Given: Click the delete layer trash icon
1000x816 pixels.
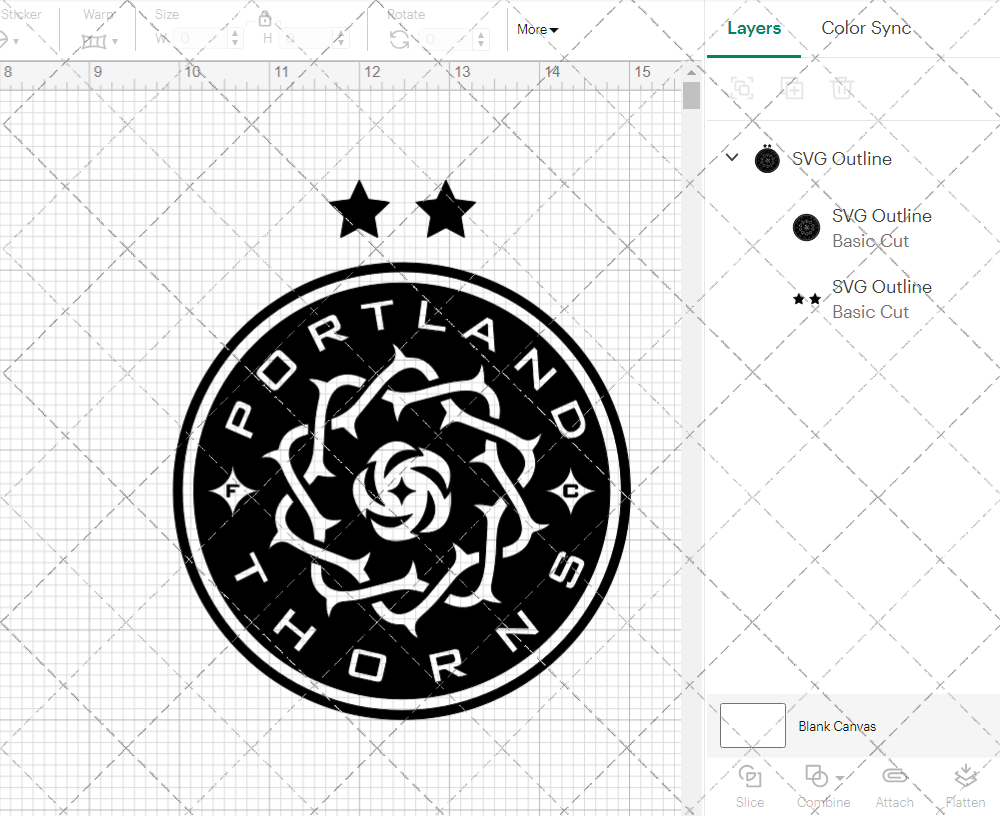Looking at the screenshot, I should (842, 88).
